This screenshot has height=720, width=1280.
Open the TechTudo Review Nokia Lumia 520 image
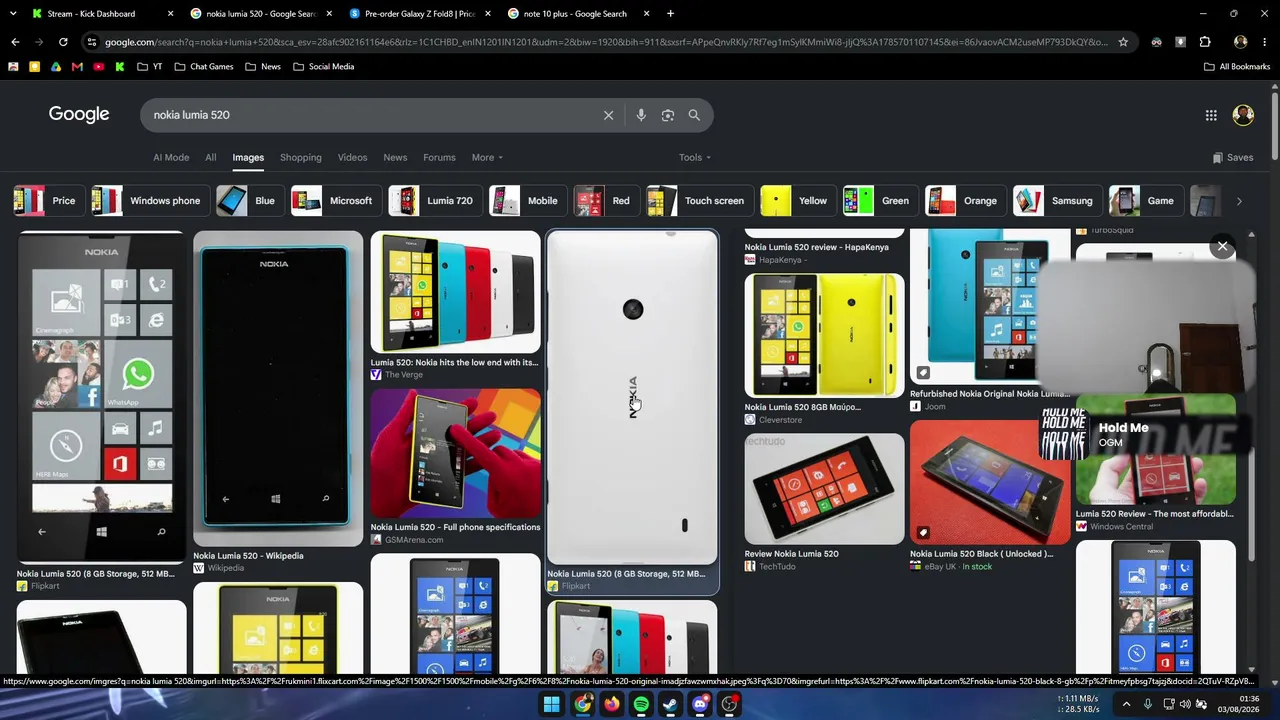tap(824, 489)
